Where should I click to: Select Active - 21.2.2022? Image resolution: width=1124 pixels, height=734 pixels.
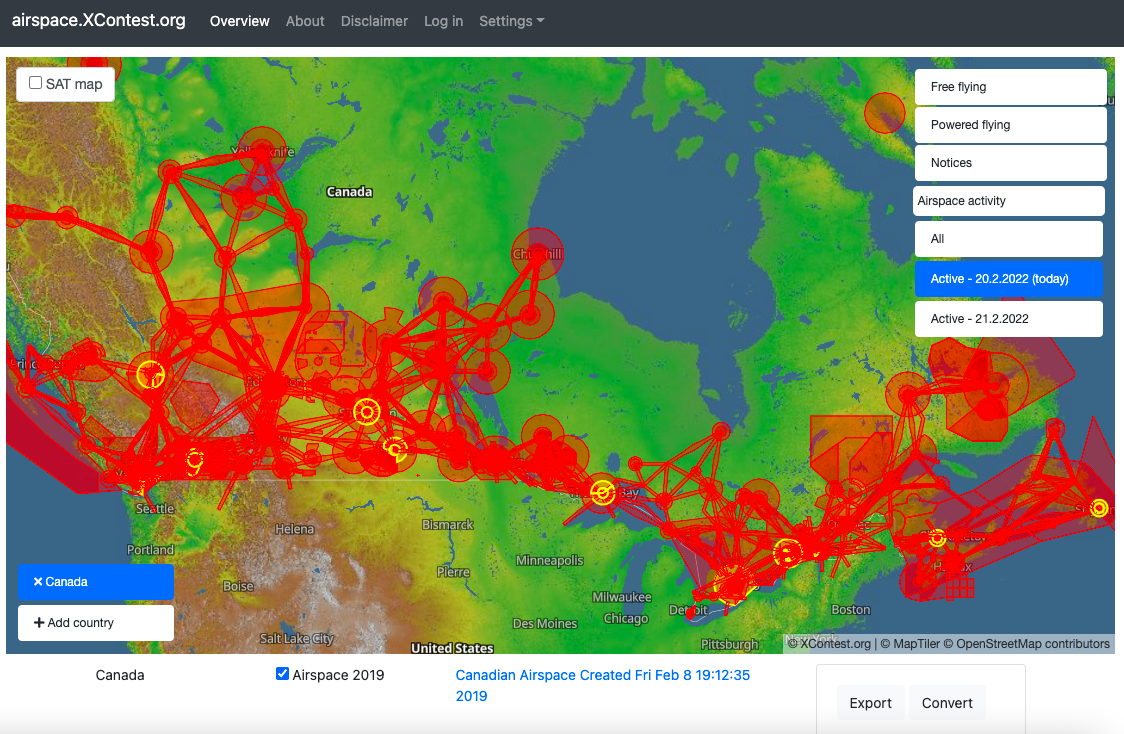point(1009,319)
